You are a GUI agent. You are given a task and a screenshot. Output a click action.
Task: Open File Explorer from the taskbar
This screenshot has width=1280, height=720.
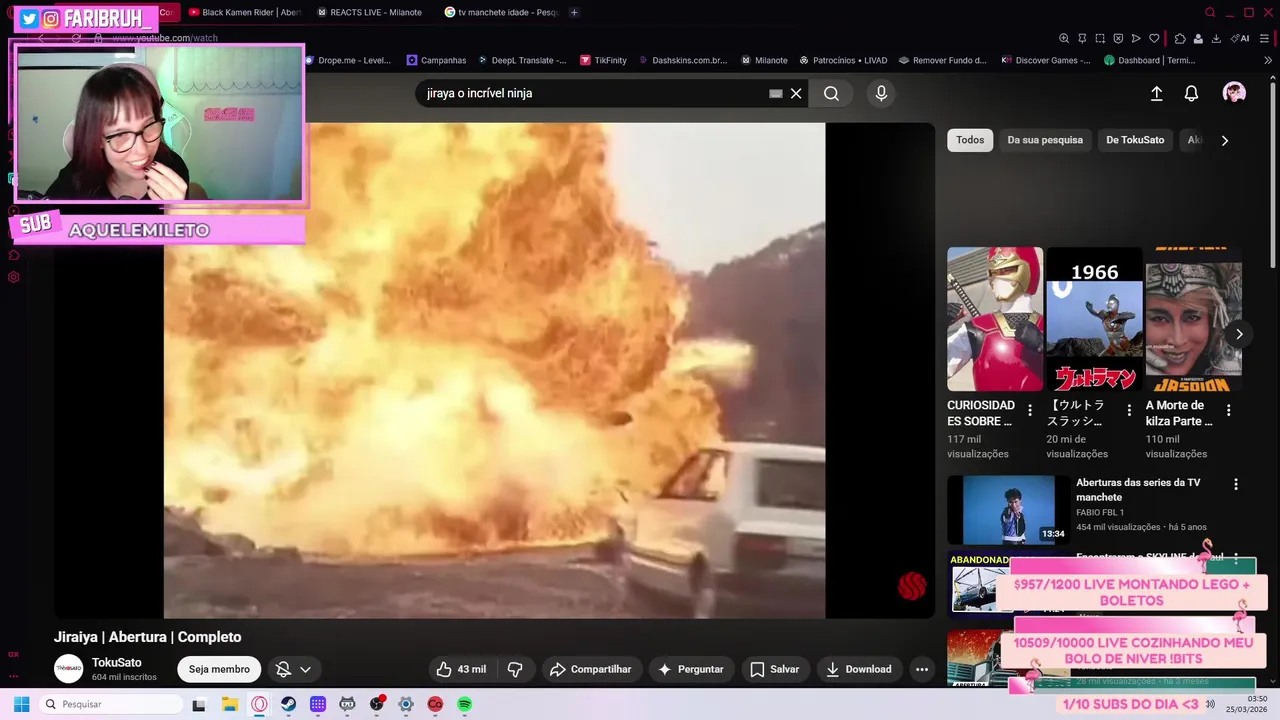pyautogui.click(x=229, y=704)
